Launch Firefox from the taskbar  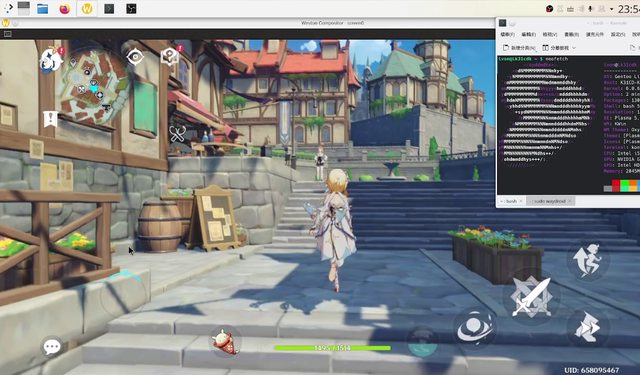(x=64, y=9)
